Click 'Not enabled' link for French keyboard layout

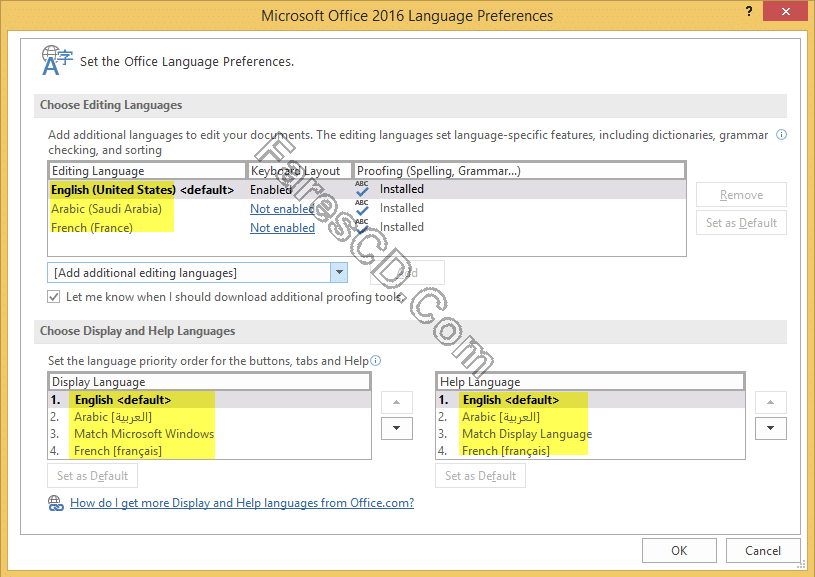[x=282, y=228]
